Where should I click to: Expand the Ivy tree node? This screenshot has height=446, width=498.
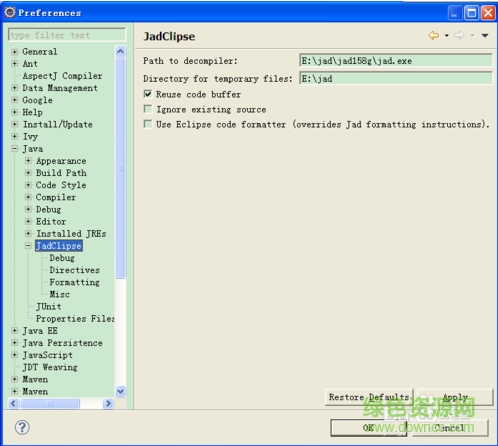14,136
